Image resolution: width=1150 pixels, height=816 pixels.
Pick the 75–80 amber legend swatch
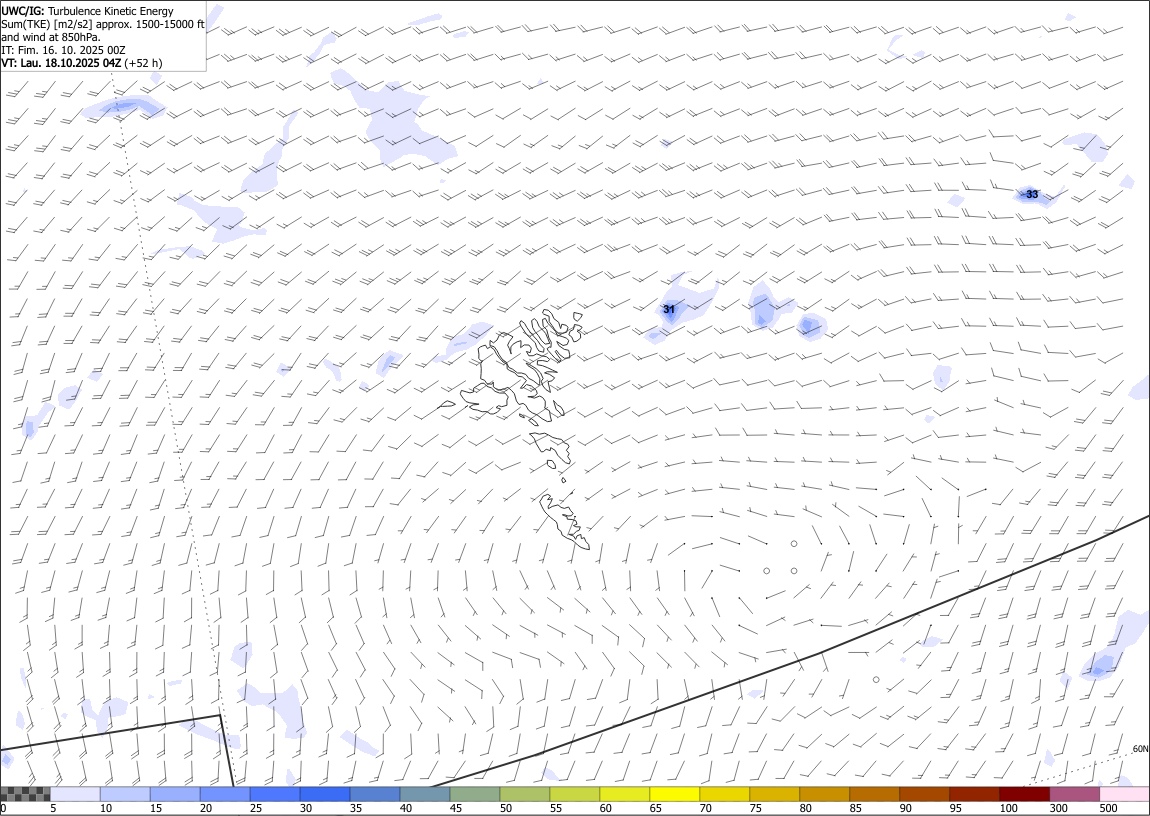[x=774, y=794]
